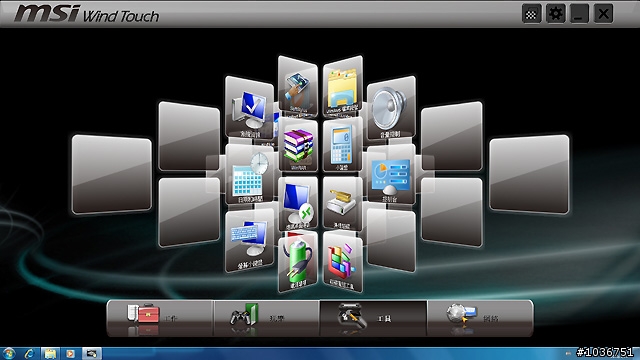Open the disk drive scanner tile
The width and height of the screenshot is (640, 360).
(342, 204)
